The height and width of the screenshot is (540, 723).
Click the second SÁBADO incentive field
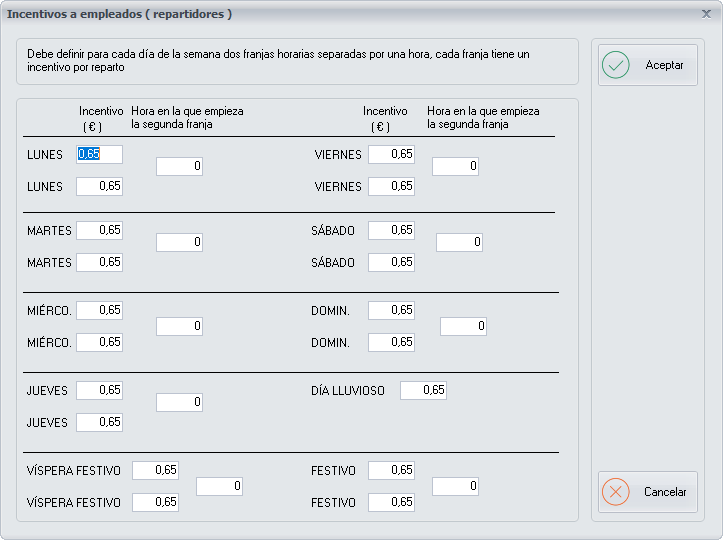391,262
